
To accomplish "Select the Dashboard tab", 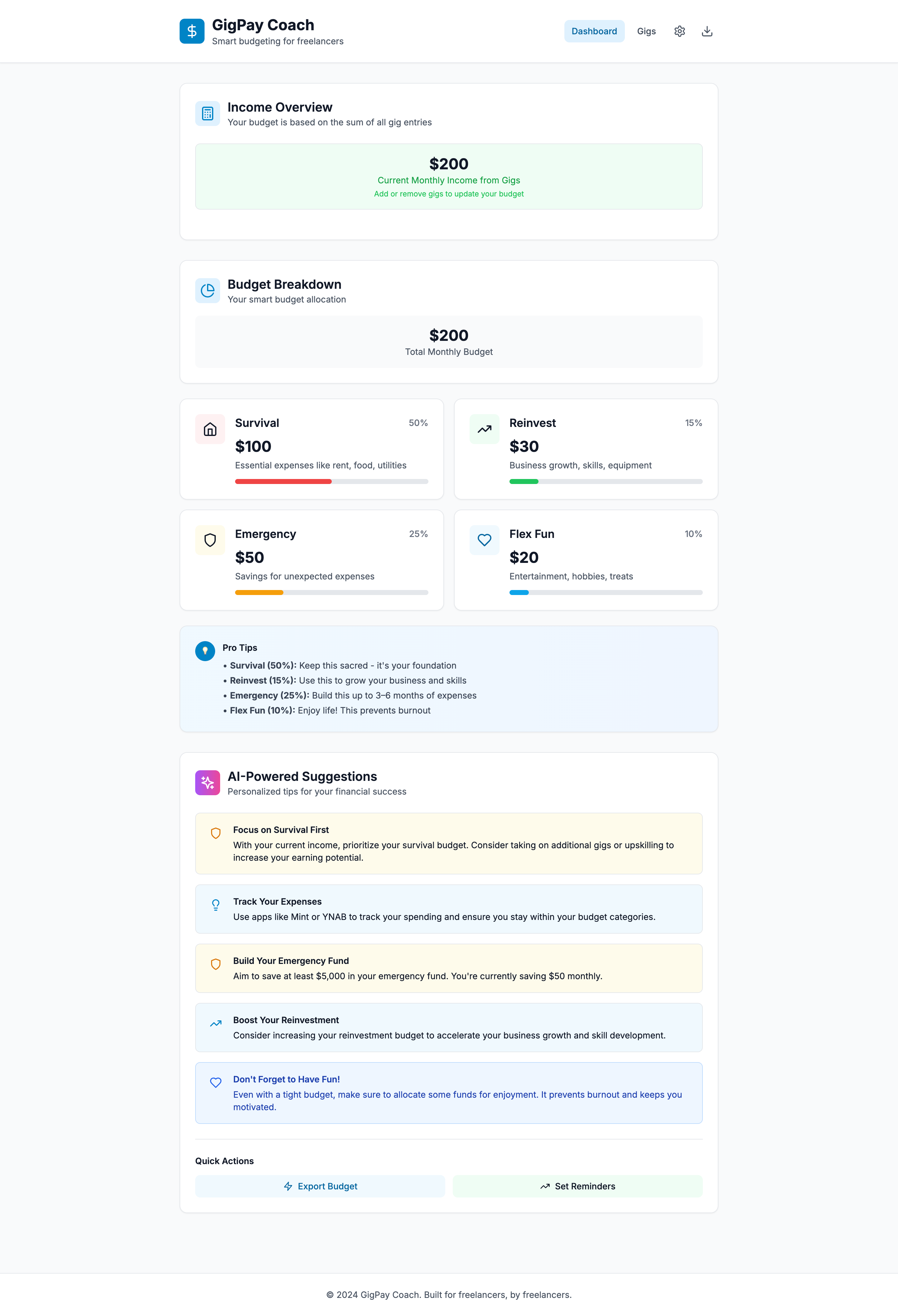I will 594,31.
